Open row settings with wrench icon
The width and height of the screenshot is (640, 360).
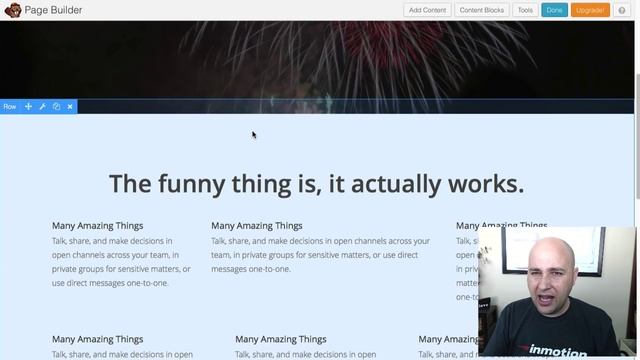[42, 107]
